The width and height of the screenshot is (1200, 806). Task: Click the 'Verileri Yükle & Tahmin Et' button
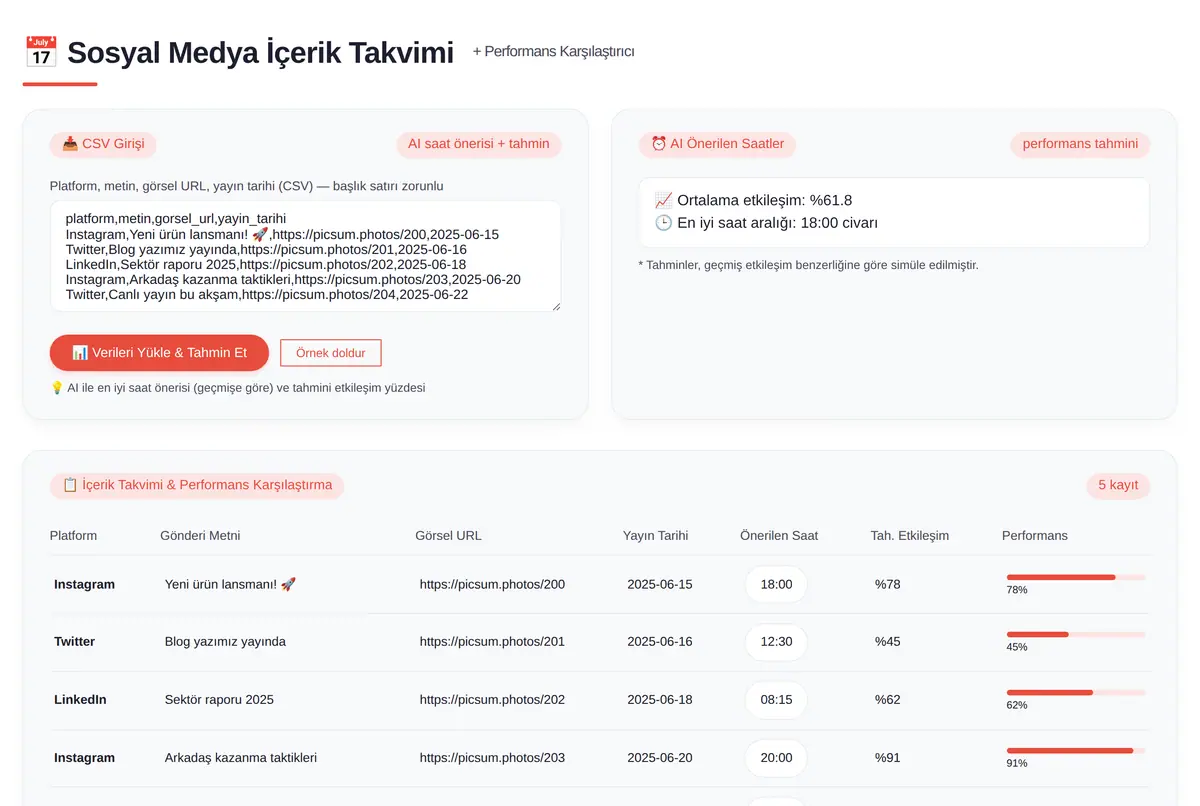click(159, 353)
